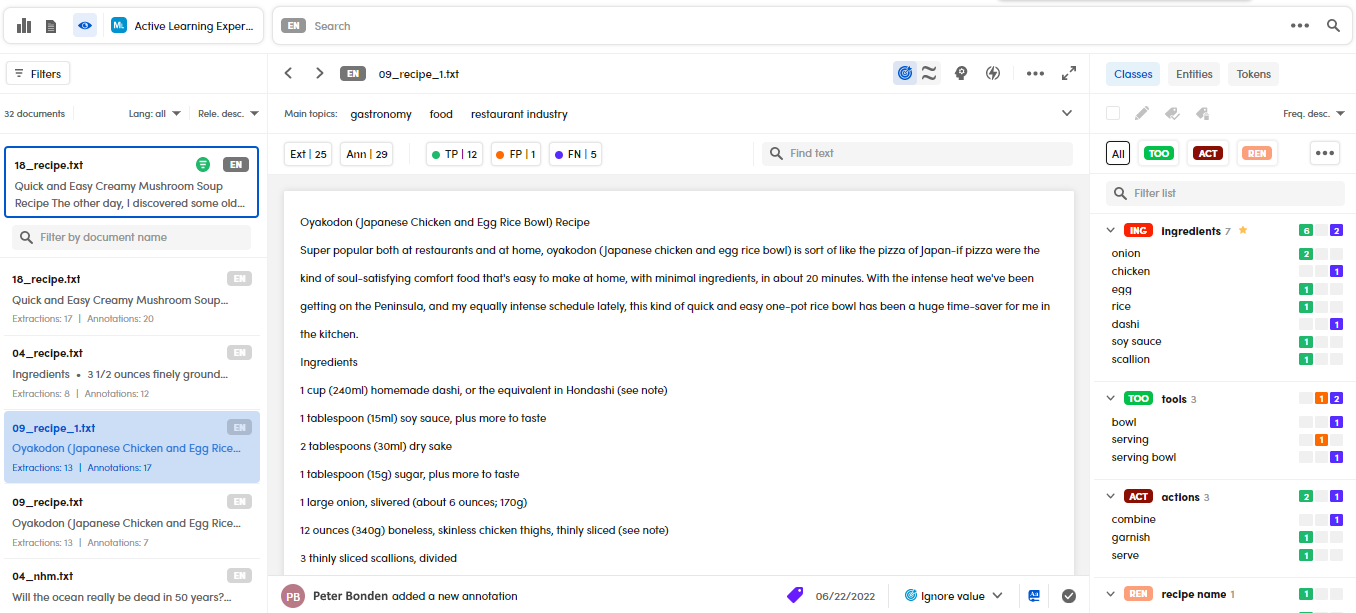Open the Freq. desc. sort dropdown
1356x613 pixels.
(x=1313, y=114)
